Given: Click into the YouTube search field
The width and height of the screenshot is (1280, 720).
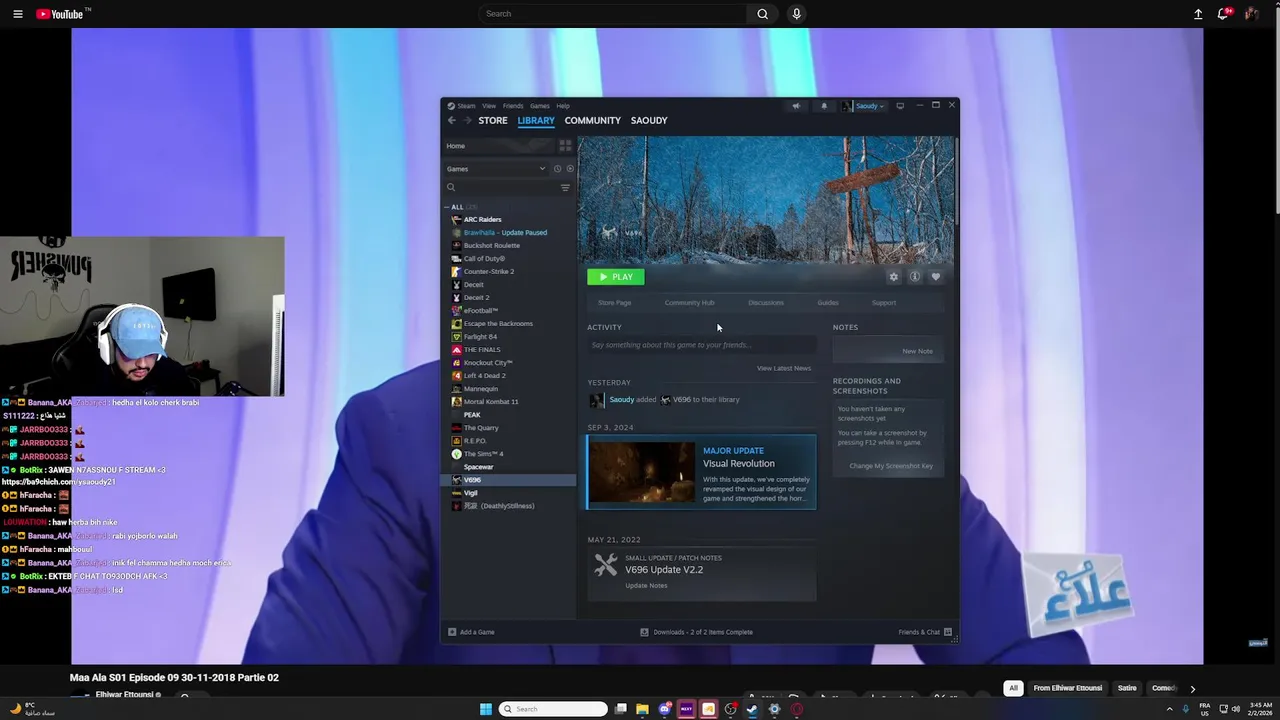Looking at the screenshot, I should (612, 14).
